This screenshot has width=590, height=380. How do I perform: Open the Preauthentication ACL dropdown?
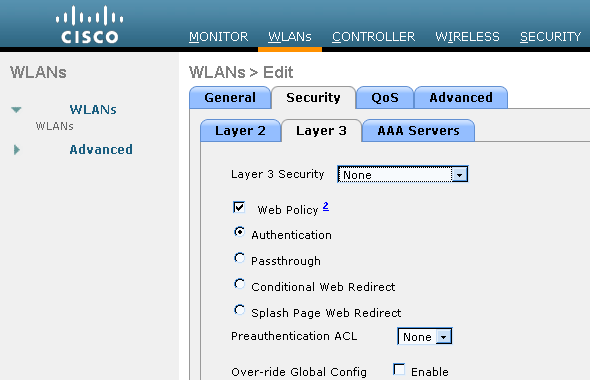tap(424, 336)
